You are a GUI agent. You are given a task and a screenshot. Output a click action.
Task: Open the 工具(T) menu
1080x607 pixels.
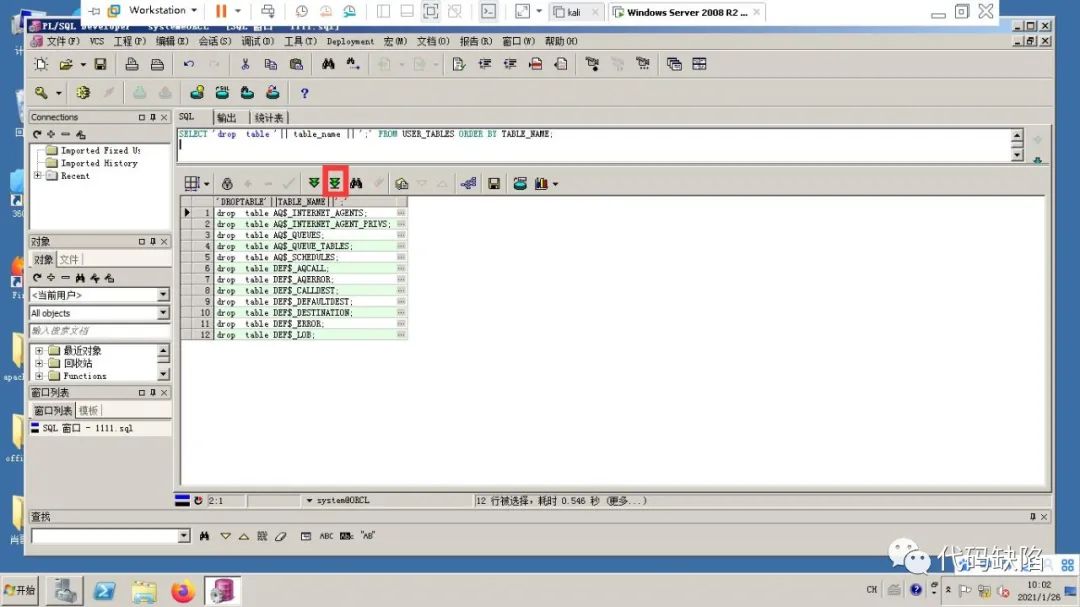click(299, 41)
